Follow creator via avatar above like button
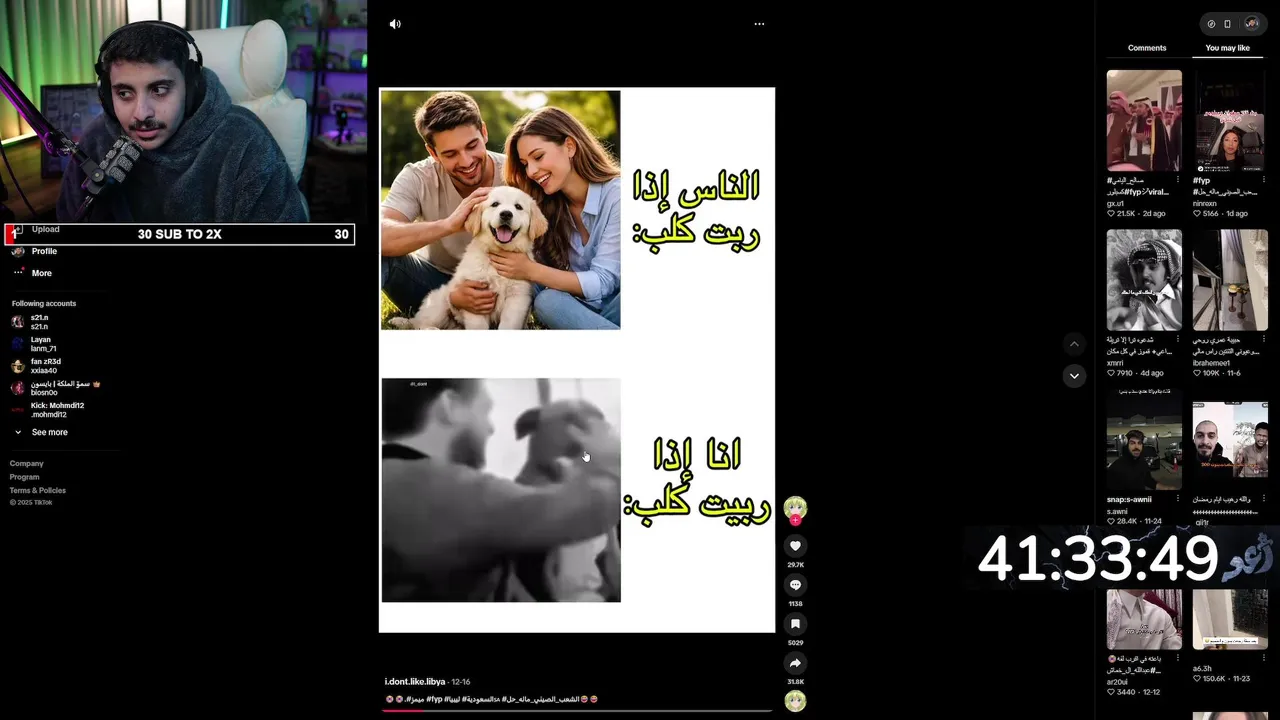 pos(795,508)
